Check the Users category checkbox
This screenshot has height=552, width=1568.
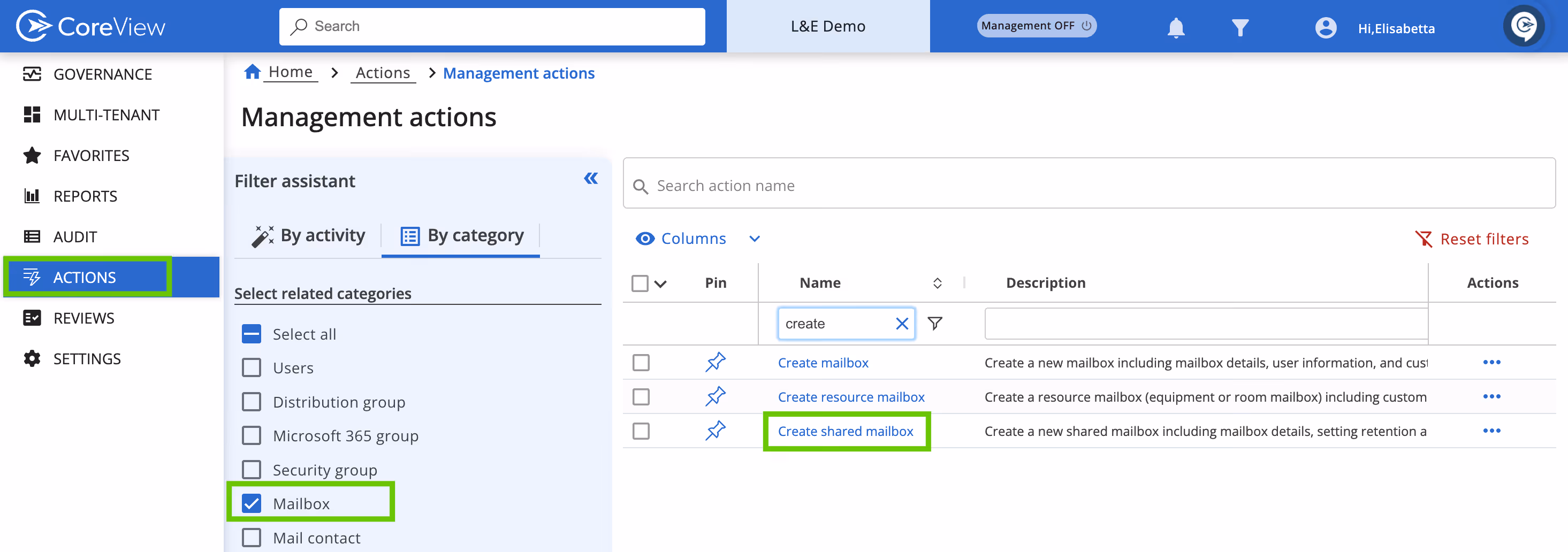pyautogui.click(x=251, y=367)
